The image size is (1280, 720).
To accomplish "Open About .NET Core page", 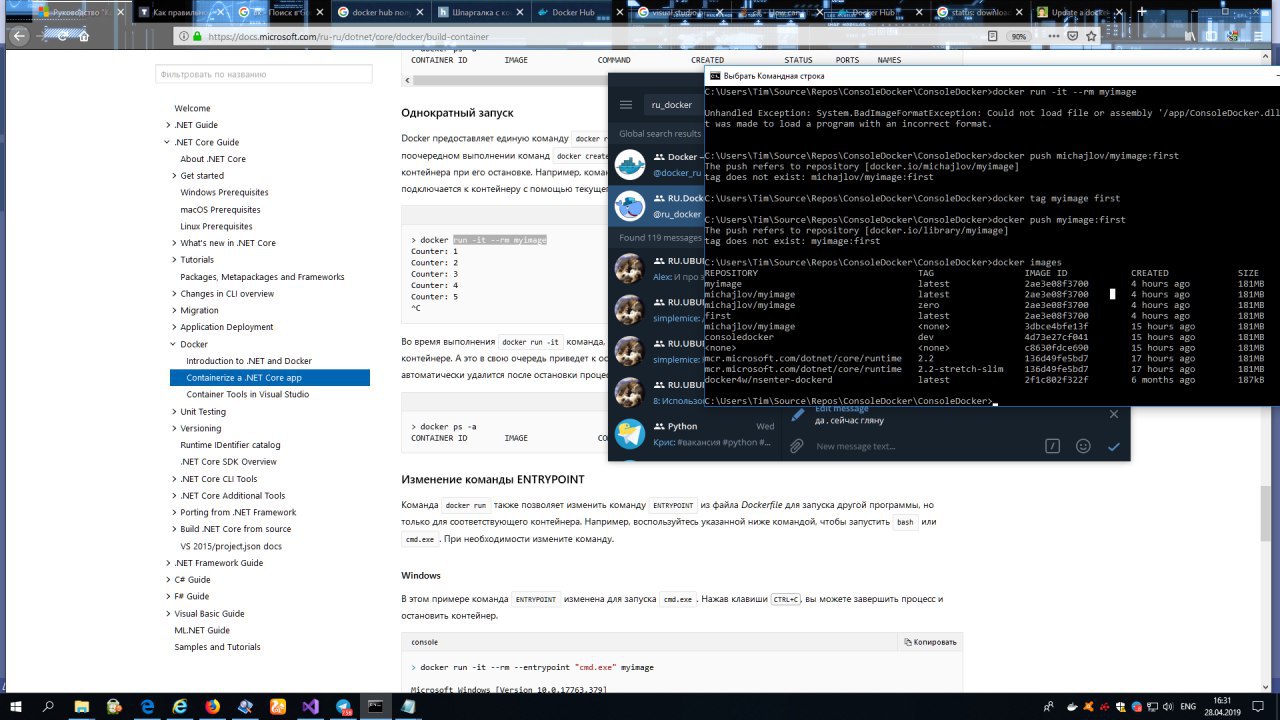I will coord(213,159).
